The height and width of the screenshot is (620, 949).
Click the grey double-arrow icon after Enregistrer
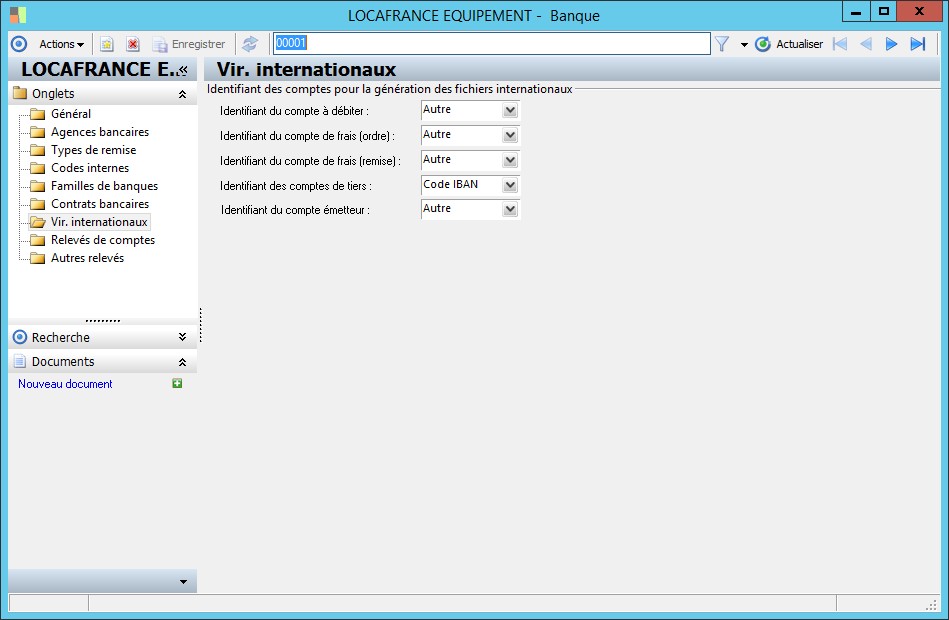coord(249,44)
